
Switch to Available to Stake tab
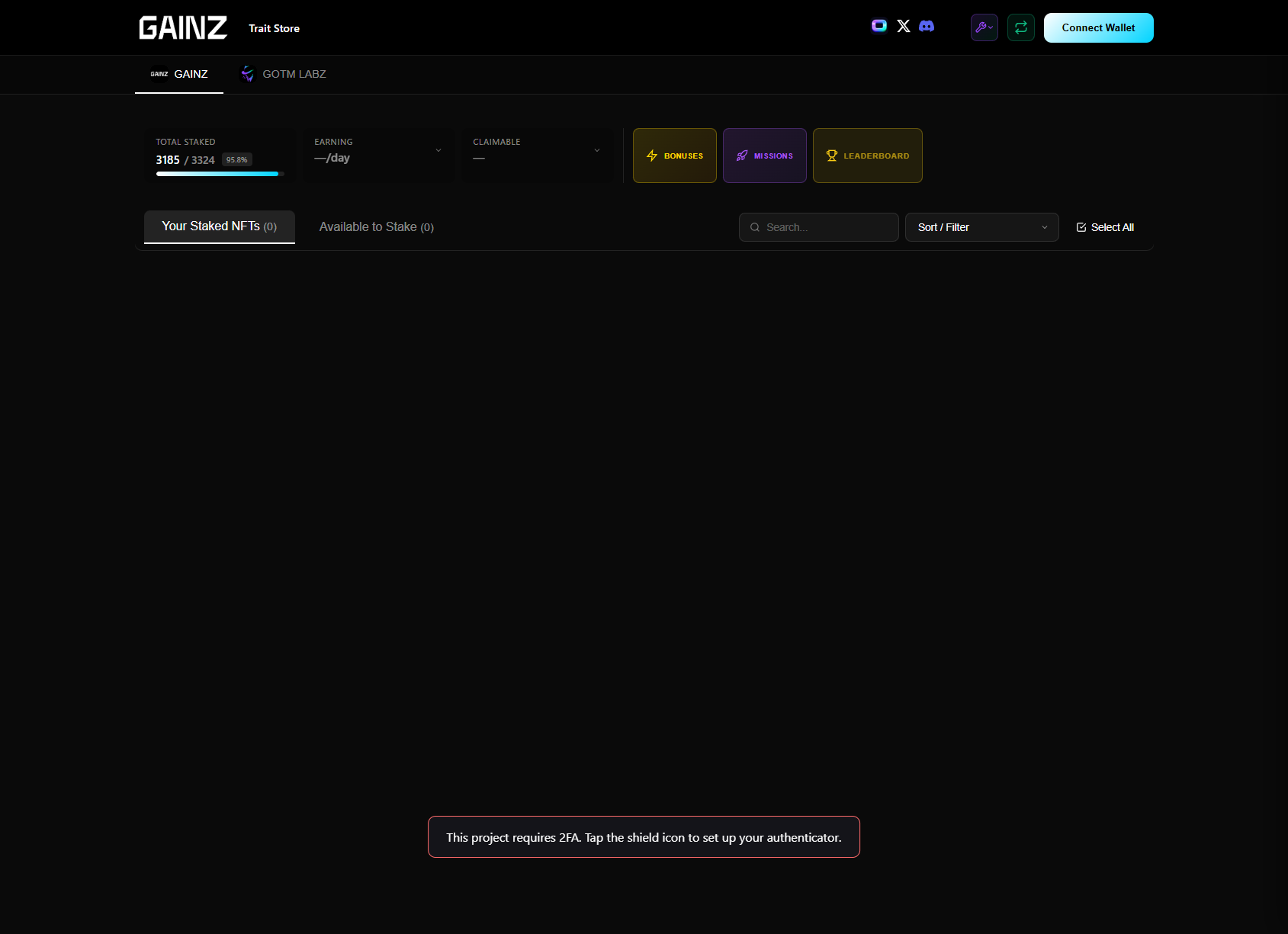pyautogui.click(x=376, y=227)
